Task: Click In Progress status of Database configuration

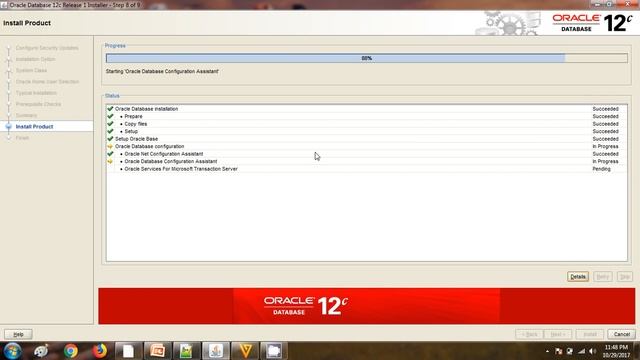Action: click(605, 146)
